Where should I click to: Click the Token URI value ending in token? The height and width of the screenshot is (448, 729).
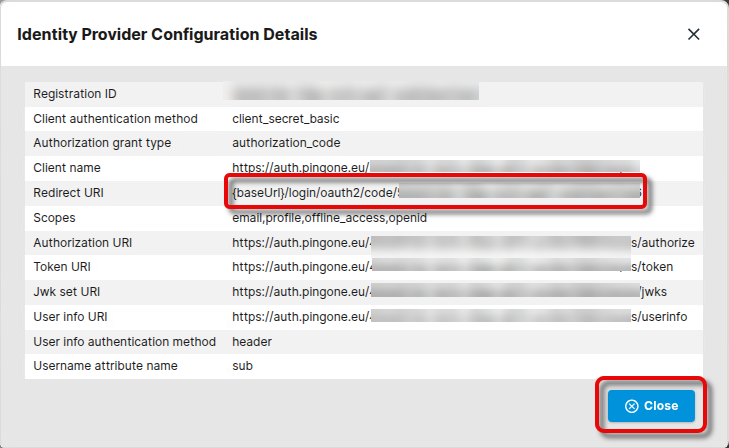click(453, 267)
